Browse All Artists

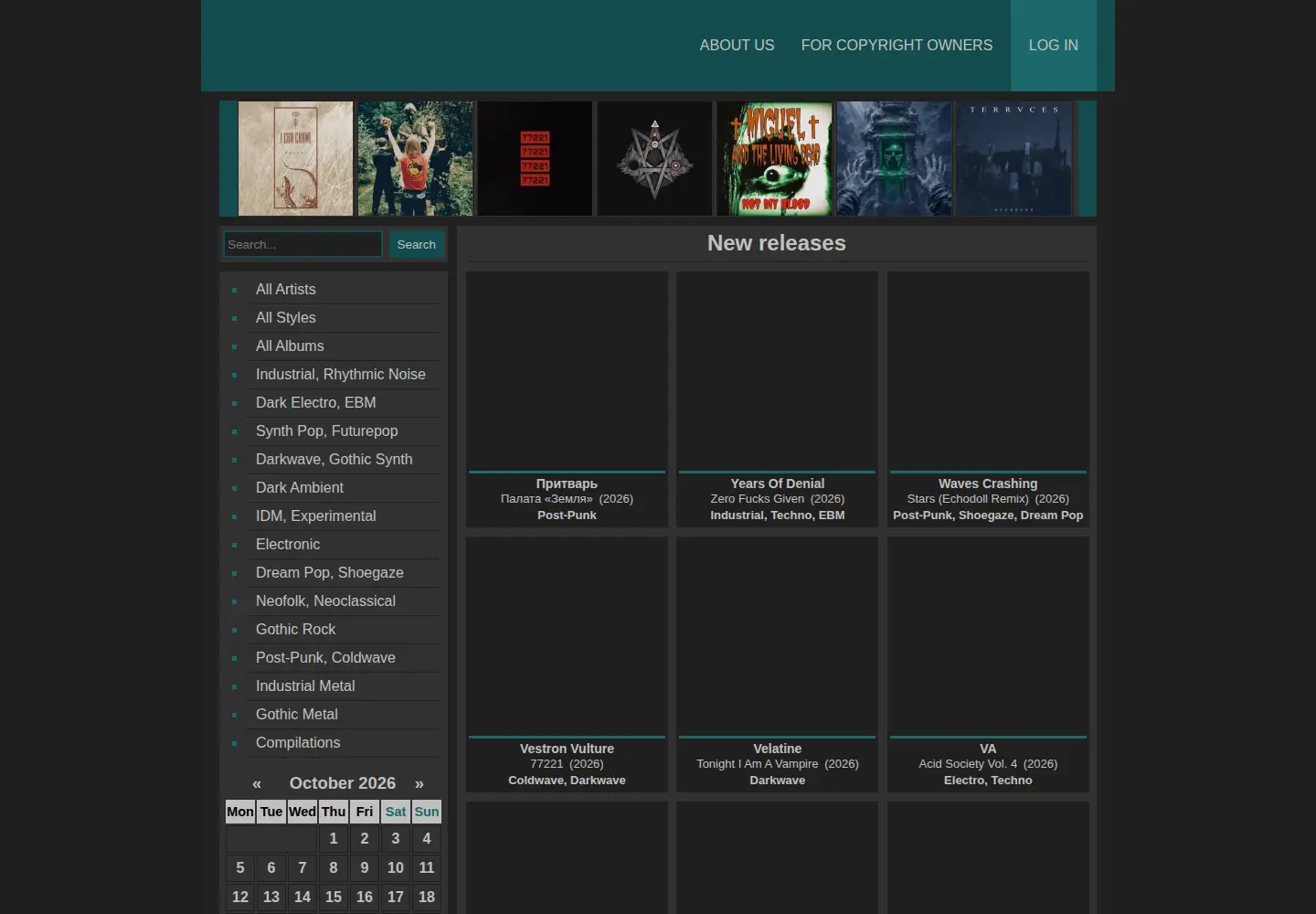coord(286,289)
